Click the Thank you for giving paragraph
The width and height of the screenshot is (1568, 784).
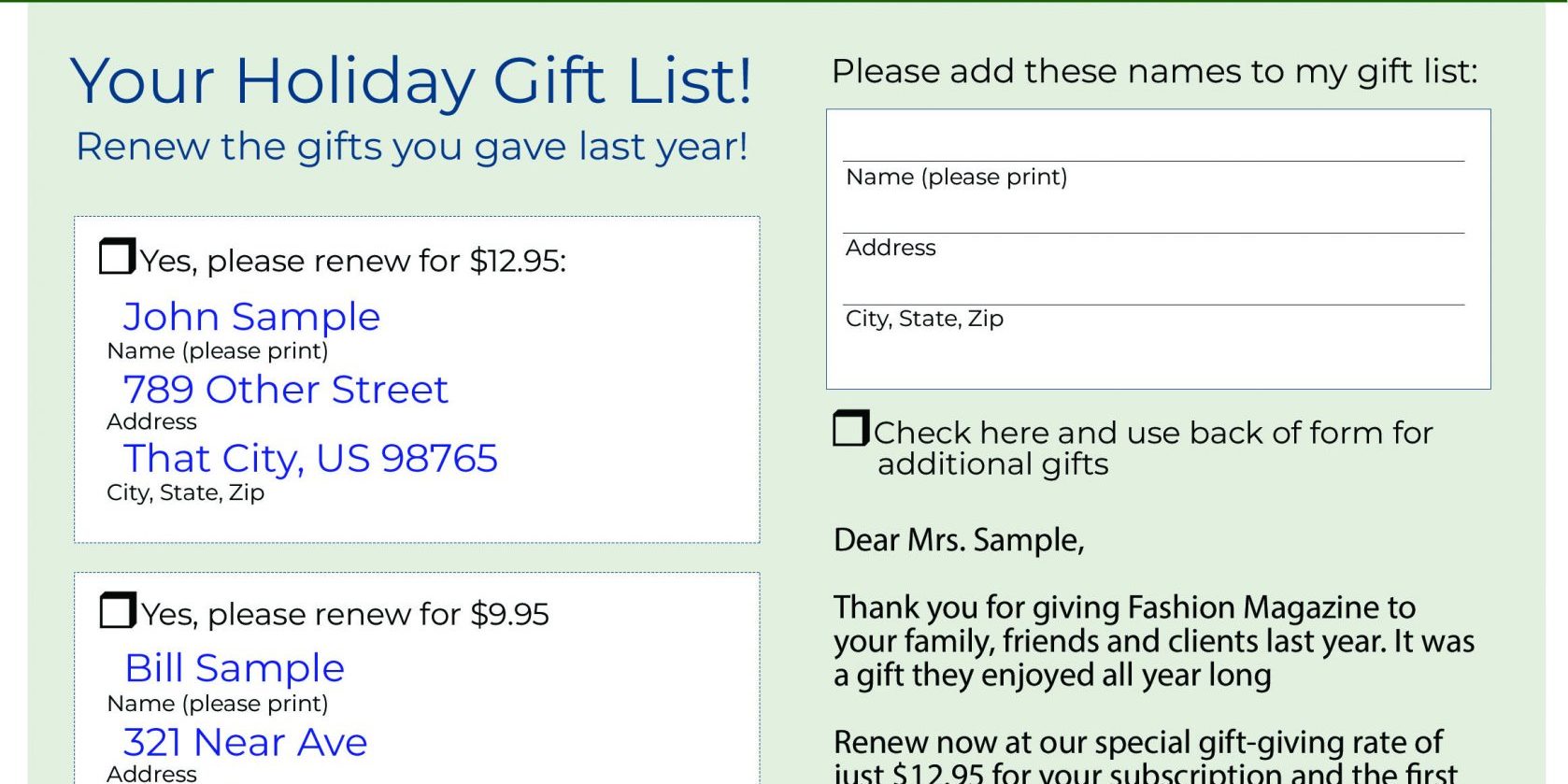coord(1153,641)
